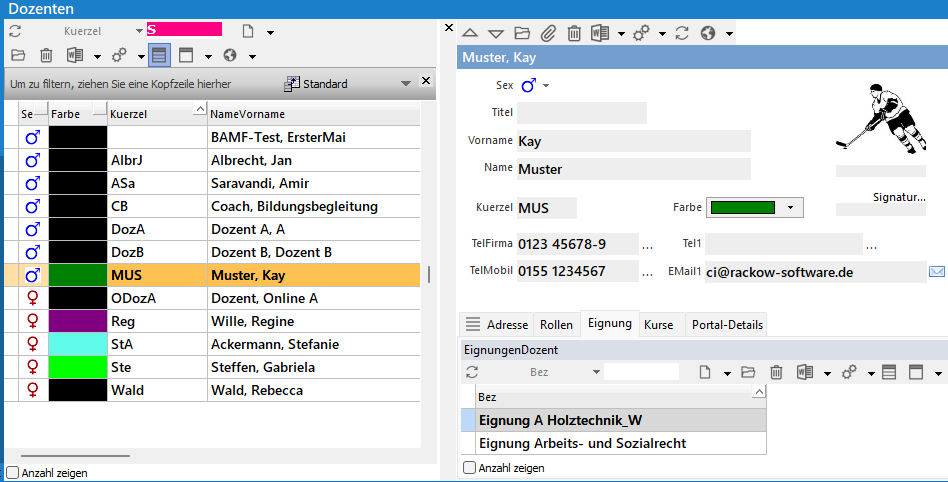Click the envelope icon beside EMail1

pyautogui.click(x=937, y=271)
